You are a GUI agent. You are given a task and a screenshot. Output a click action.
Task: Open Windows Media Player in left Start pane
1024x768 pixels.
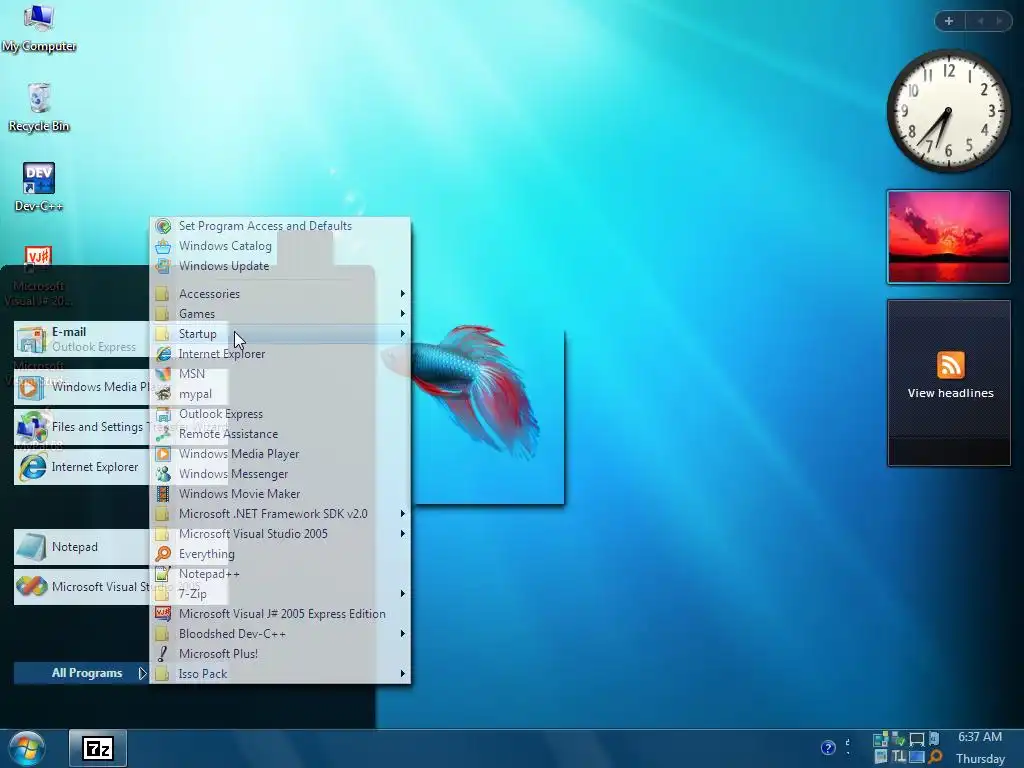[x=82, y=387]
